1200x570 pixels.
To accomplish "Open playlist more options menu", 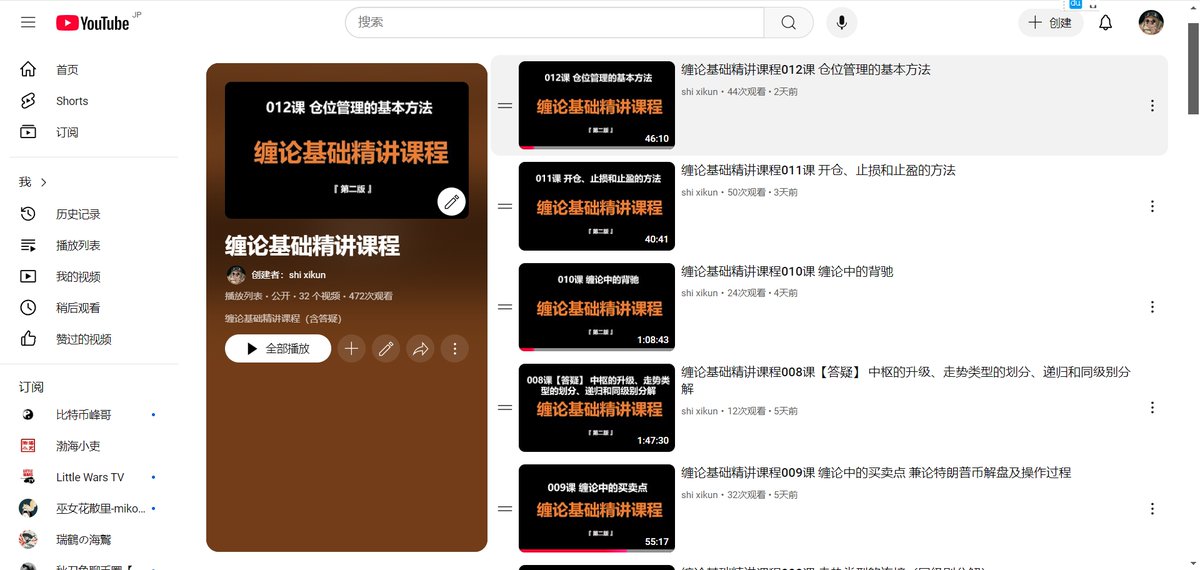I will click(x=455, y=349).
